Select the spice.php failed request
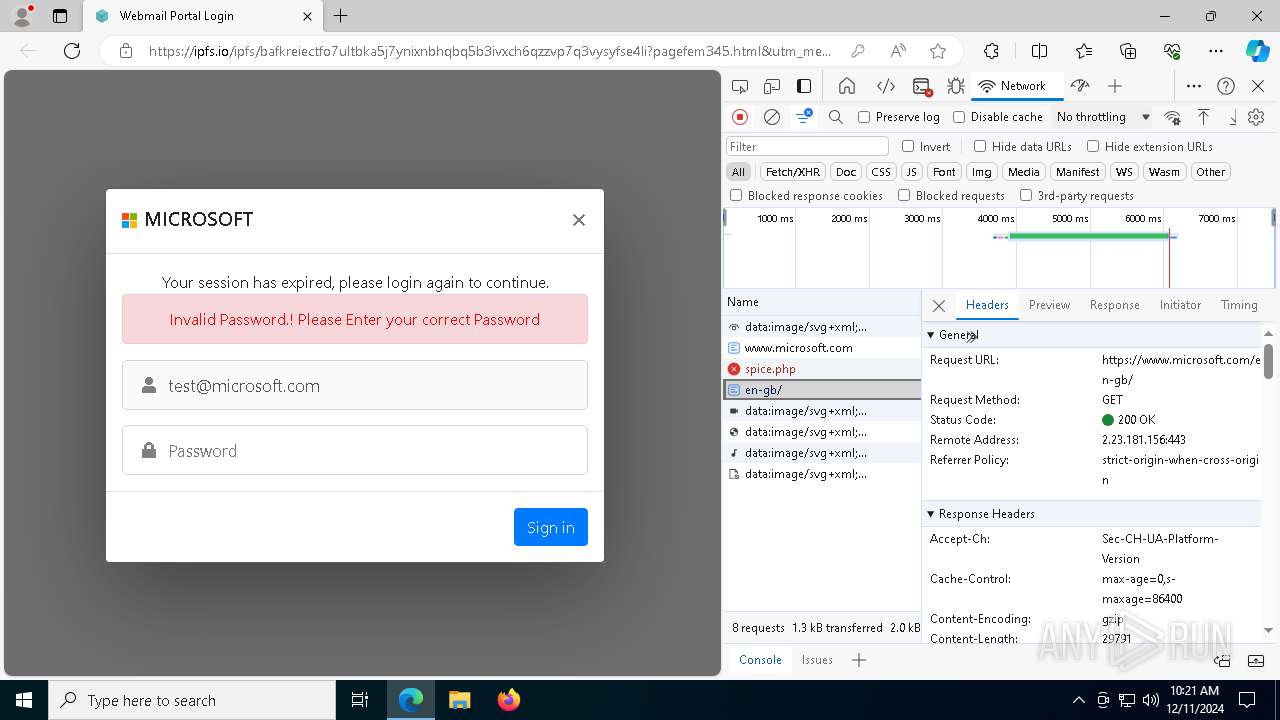 coord(822,369)
